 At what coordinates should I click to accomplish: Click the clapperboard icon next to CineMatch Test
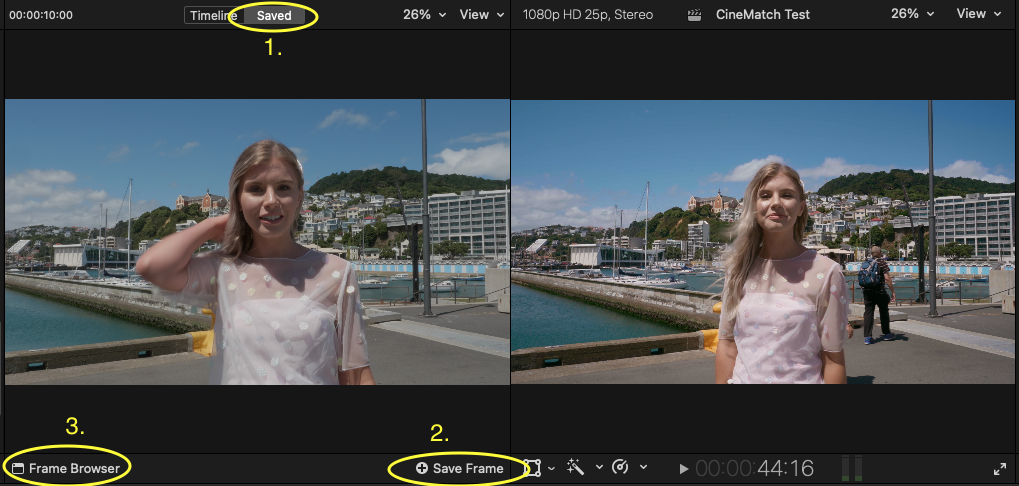(x=695, y=15)
